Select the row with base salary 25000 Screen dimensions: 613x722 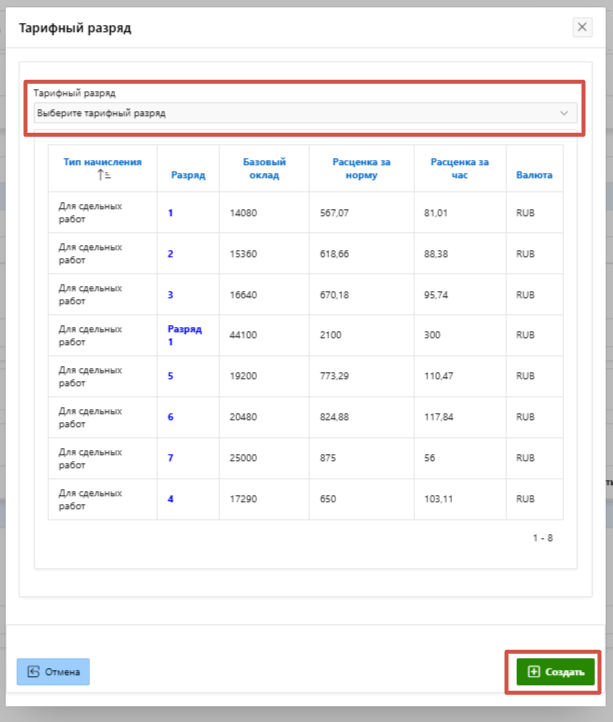coord(245,458)
